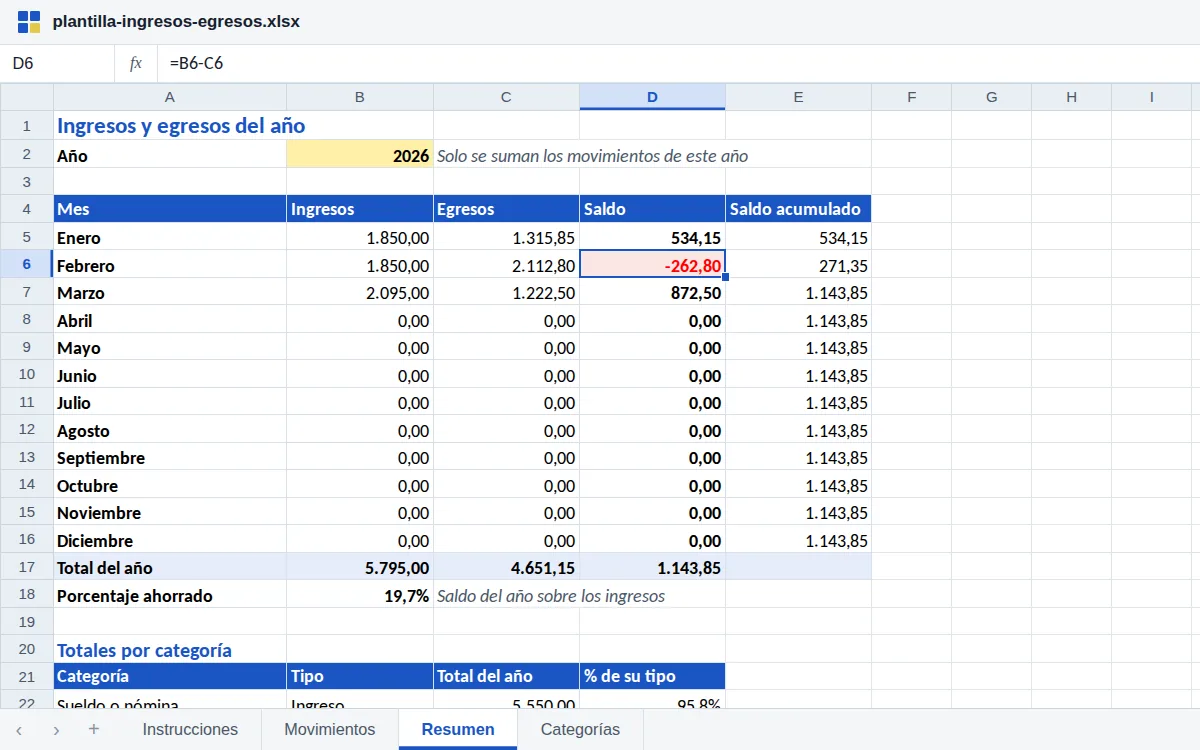Click the 'Total del año' label
Viewport: 1200px width, 750px height.
[x=170, y=567]
